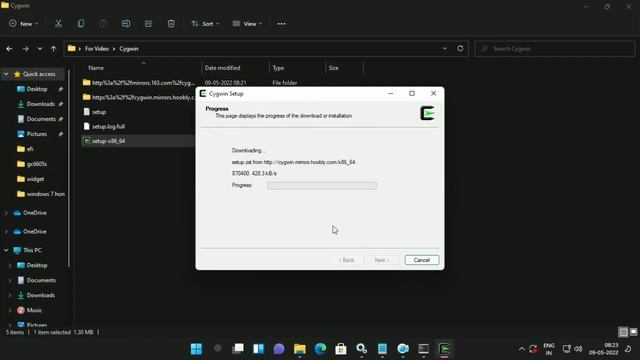Expand the first OneDrive tree node
The height and width of the screenshot is (360, 640).
tap(6, 213)
